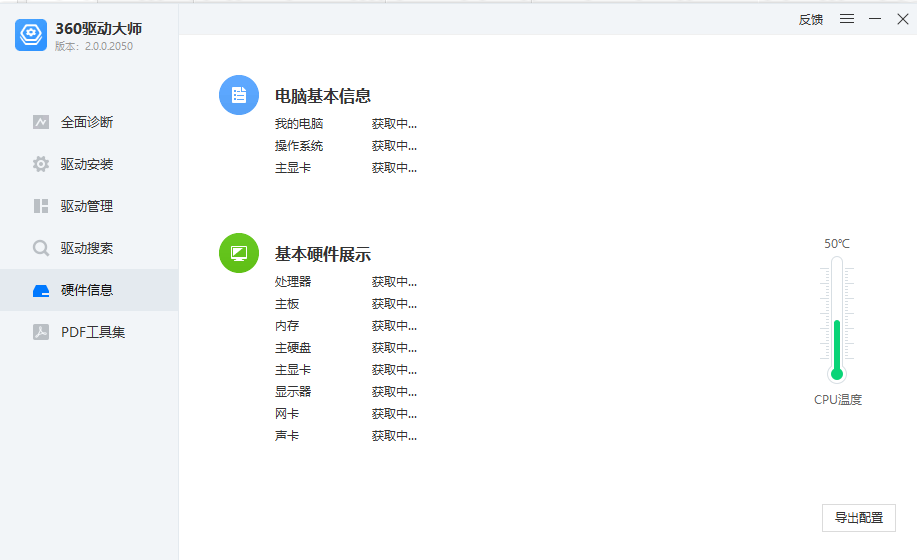This screenshot has height=560, width=917.
Task: Click the green 基本硬件展示 monitor icon
Action: coord(239,253)
